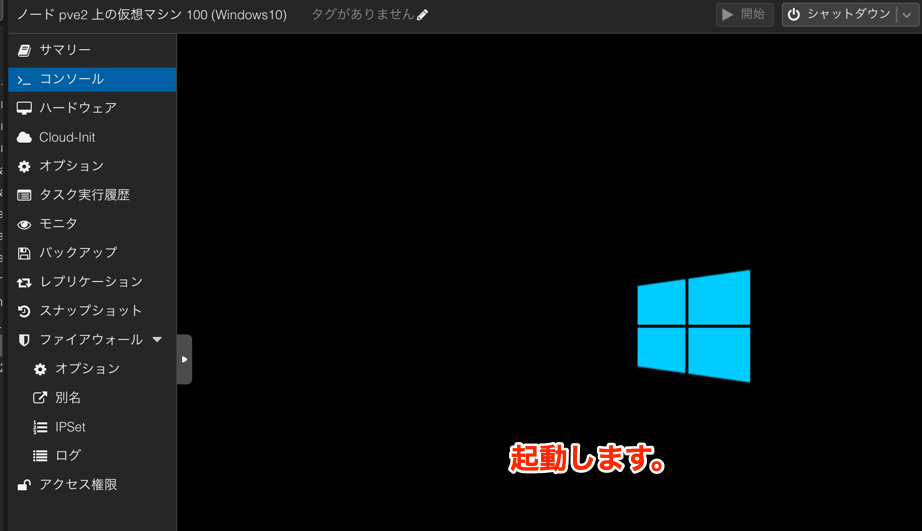Open the Task History menu item
922x531 pixels.
(84, 195)
